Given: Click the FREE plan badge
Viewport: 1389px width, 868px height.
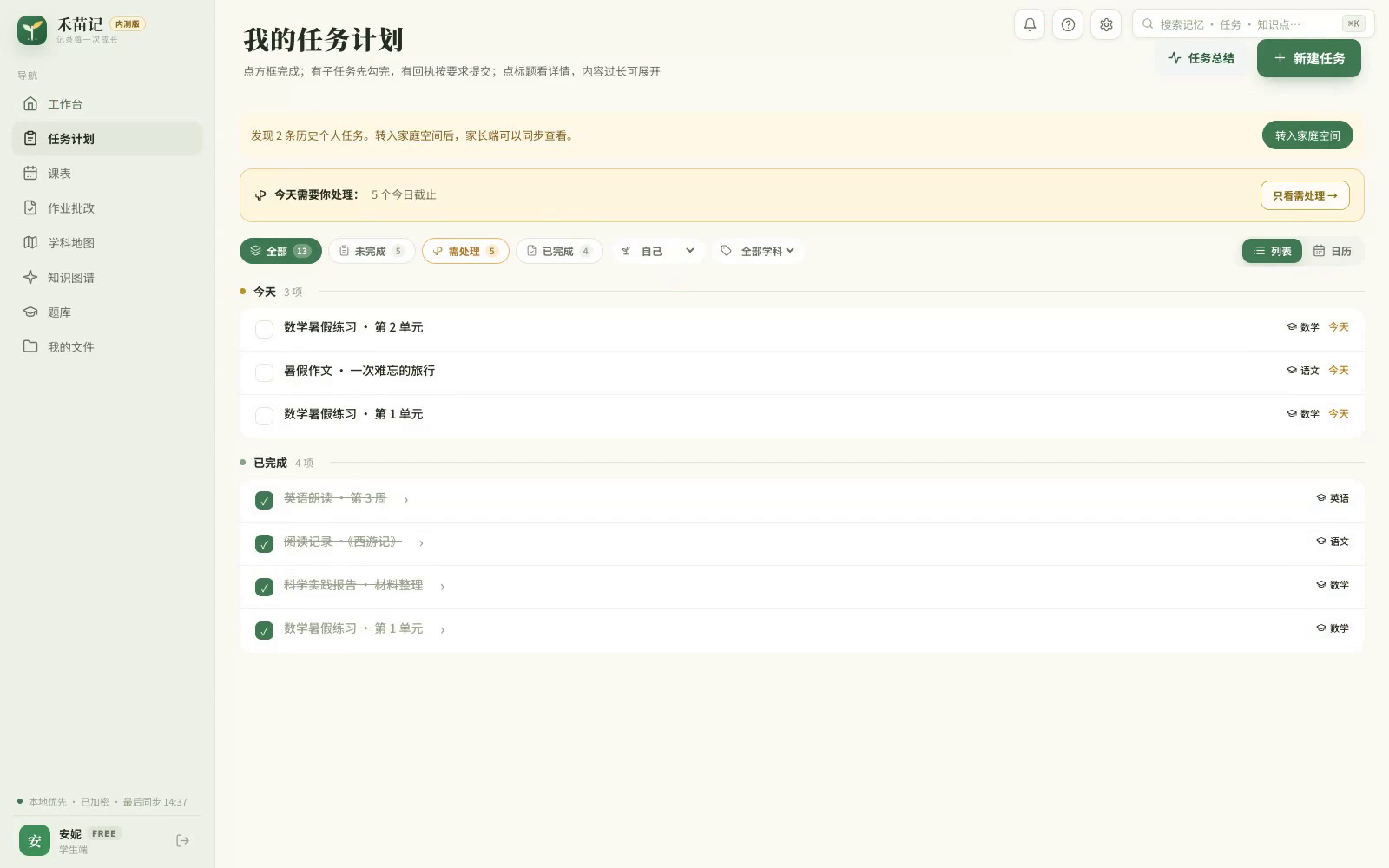Looking at the screenshot, I should [x=104, y=833].
